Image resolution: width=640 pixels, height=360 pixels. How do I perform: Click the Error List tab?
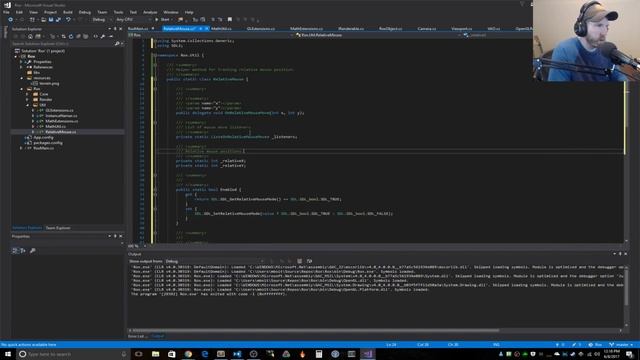click(x=138, y=336)
